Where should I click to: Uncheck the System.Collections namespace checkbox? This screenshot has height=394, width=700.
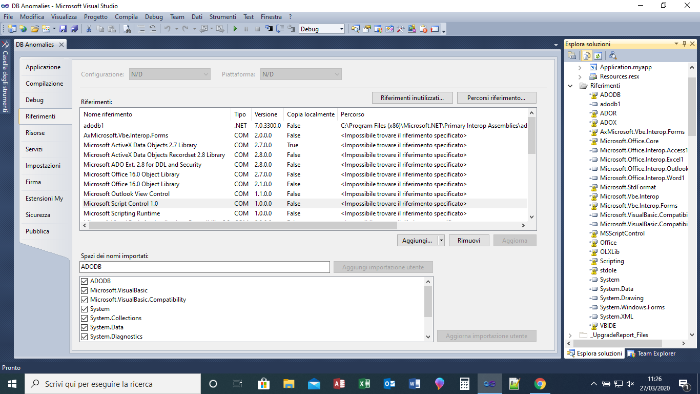tap(84, 318)
